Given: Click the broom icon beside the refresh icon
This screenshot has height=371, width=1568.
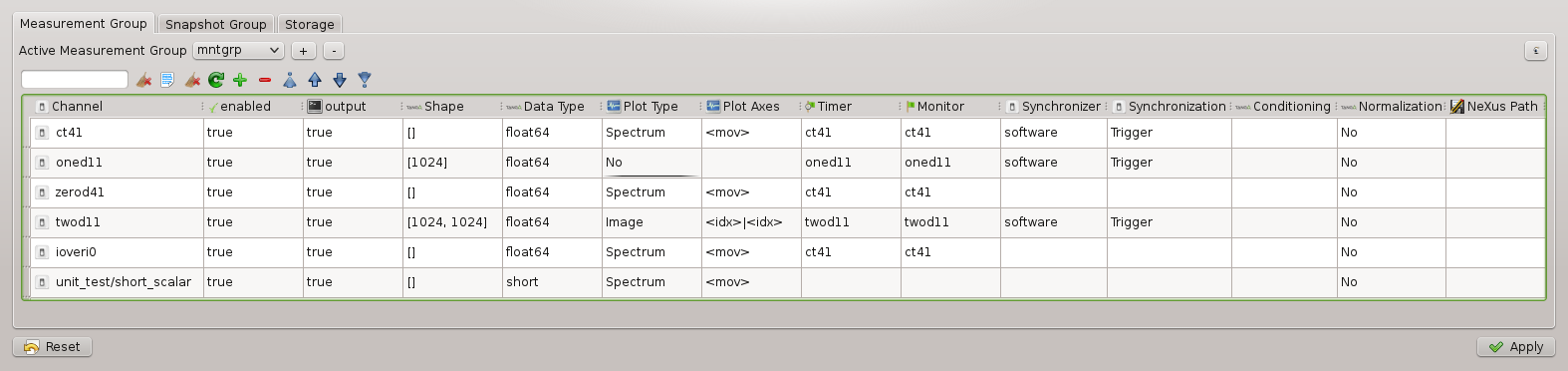Looking at the screenshot, I should (192, 80).
